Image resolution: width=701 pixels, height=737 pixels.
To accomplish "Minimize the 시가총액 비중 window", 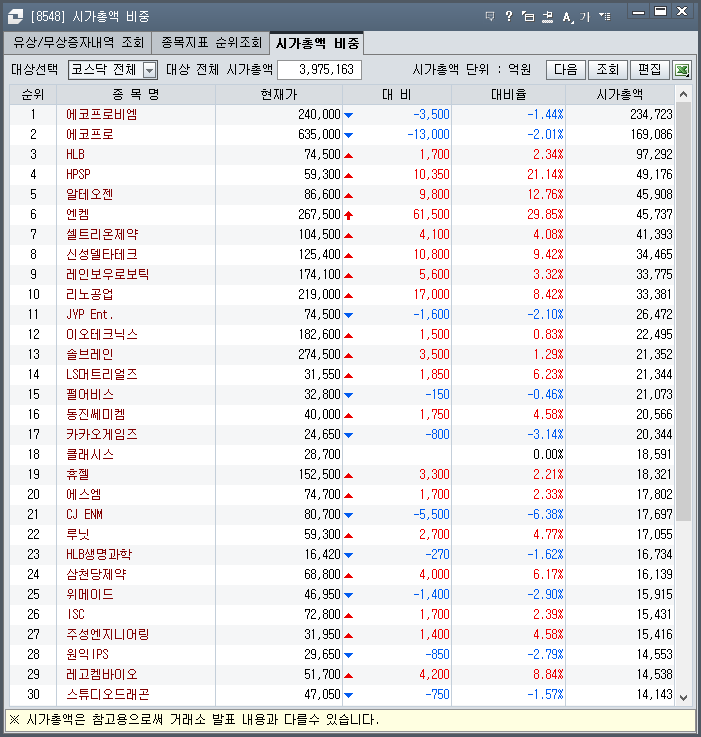I will [x=638, y=11].
